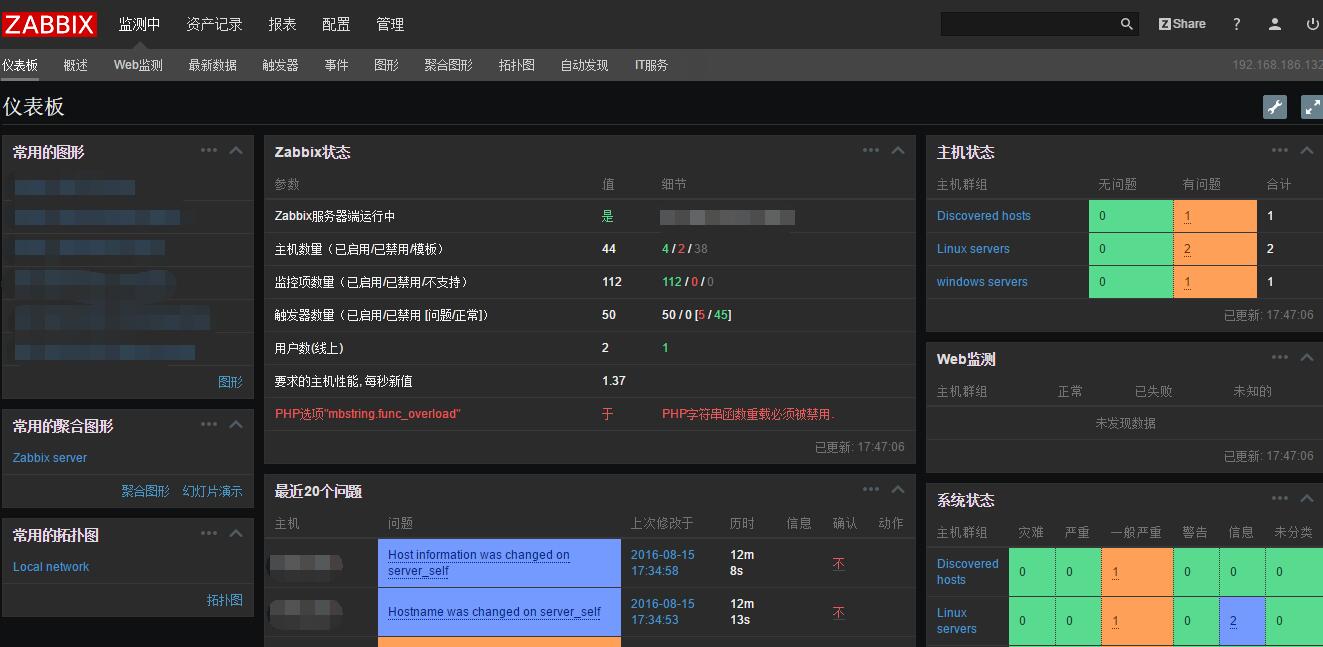Click the search magnifier icon

1127,24
